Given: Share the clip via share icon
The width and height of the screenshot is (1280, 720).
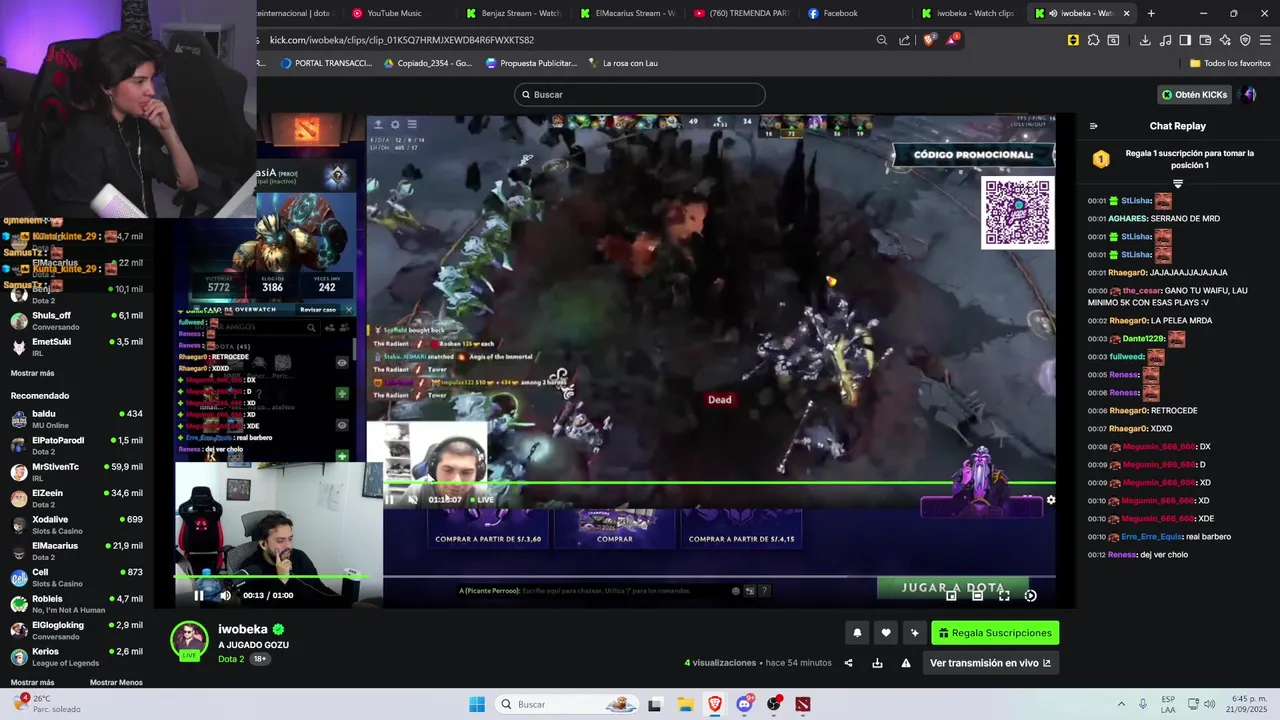Looking at the screenshot, I should pos(848,663).
